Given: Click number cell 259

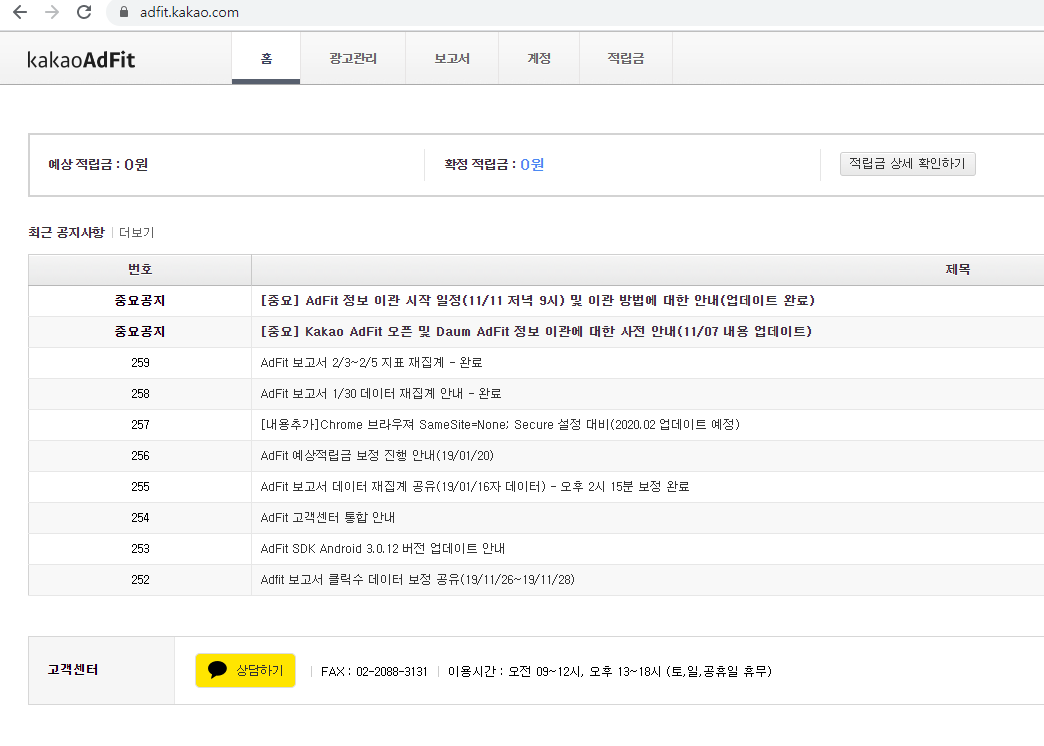Looking at the screenshot, I should point(140,363).
